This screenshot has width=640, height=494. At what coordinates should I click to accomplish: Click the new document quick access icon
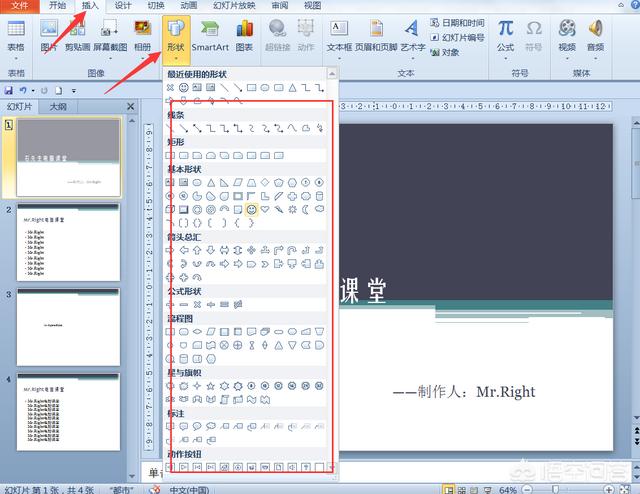[59, 90]
